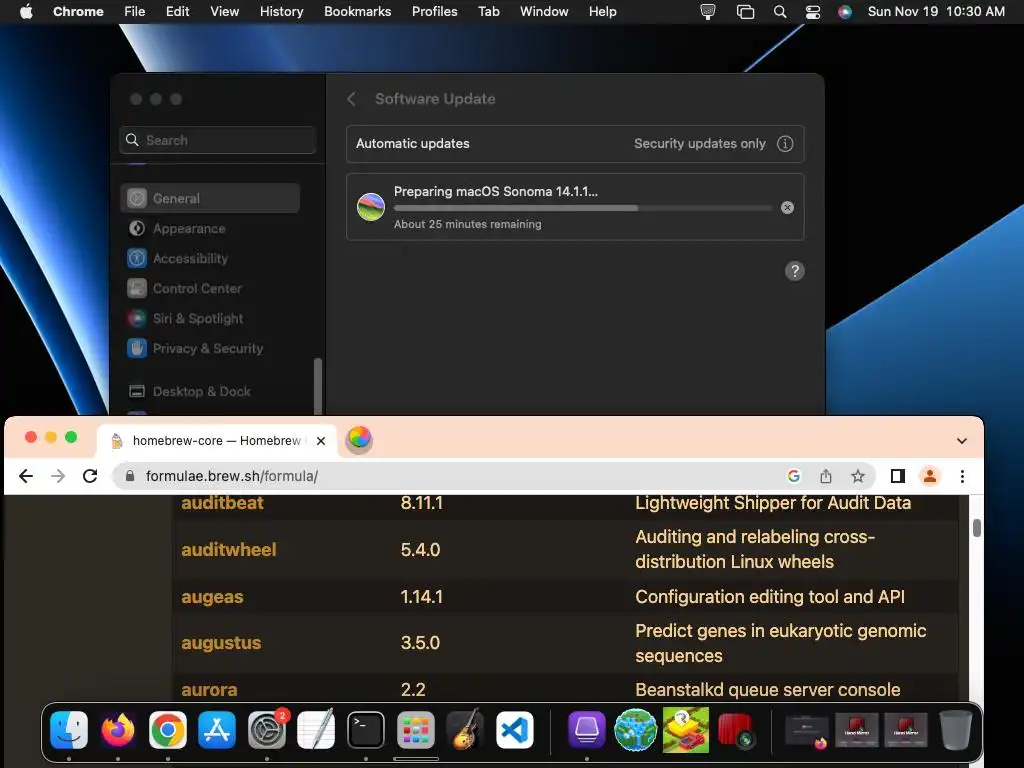Cancel the macOS Sonoma update preparation
This screenshot has height=768, width=1024.
[x=788, y=208]
